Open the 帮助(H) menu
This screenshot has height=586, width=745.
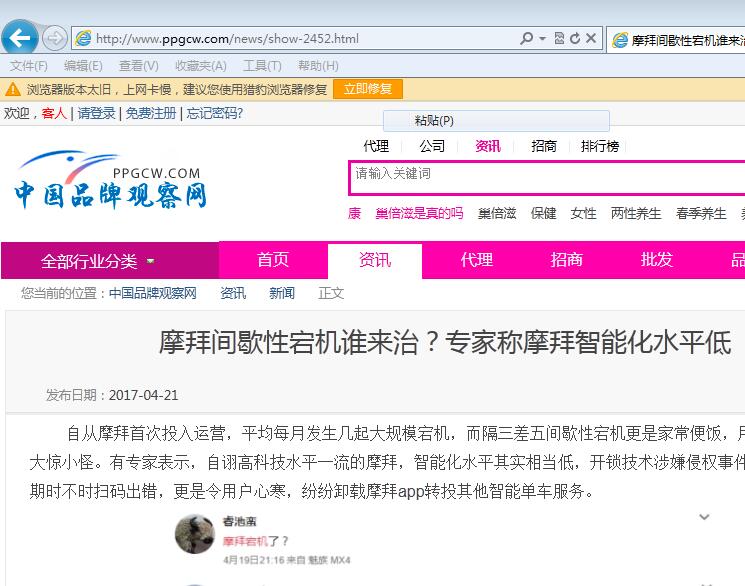pos(318,66)
